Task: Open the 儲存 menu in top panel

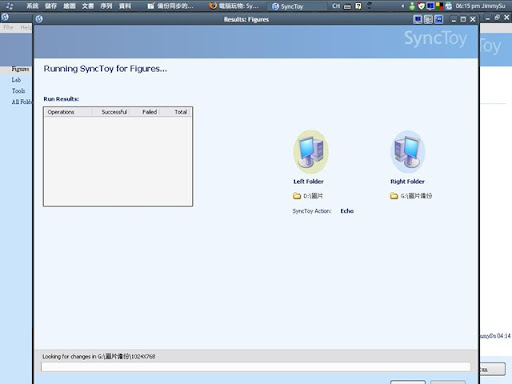Action: [51, 6]
